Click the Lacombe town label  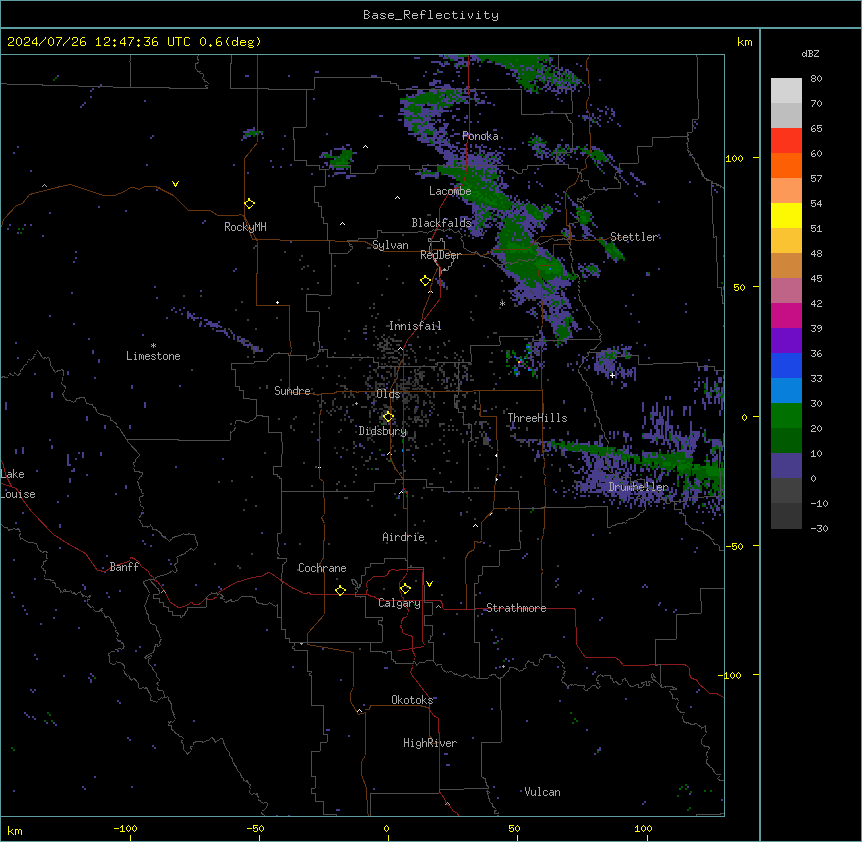(x=450, y=191)
